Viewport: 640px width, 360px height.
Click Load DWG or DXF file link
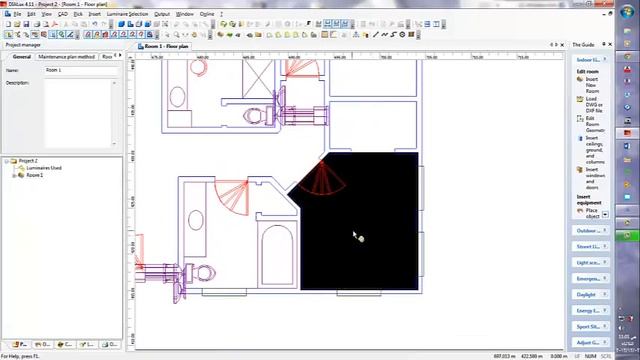tap(594, 105)
